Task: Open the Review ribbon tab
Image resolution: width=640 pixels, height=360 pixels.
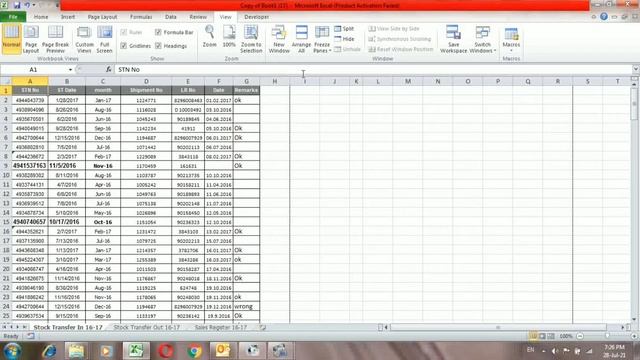Action: [198, 17]
